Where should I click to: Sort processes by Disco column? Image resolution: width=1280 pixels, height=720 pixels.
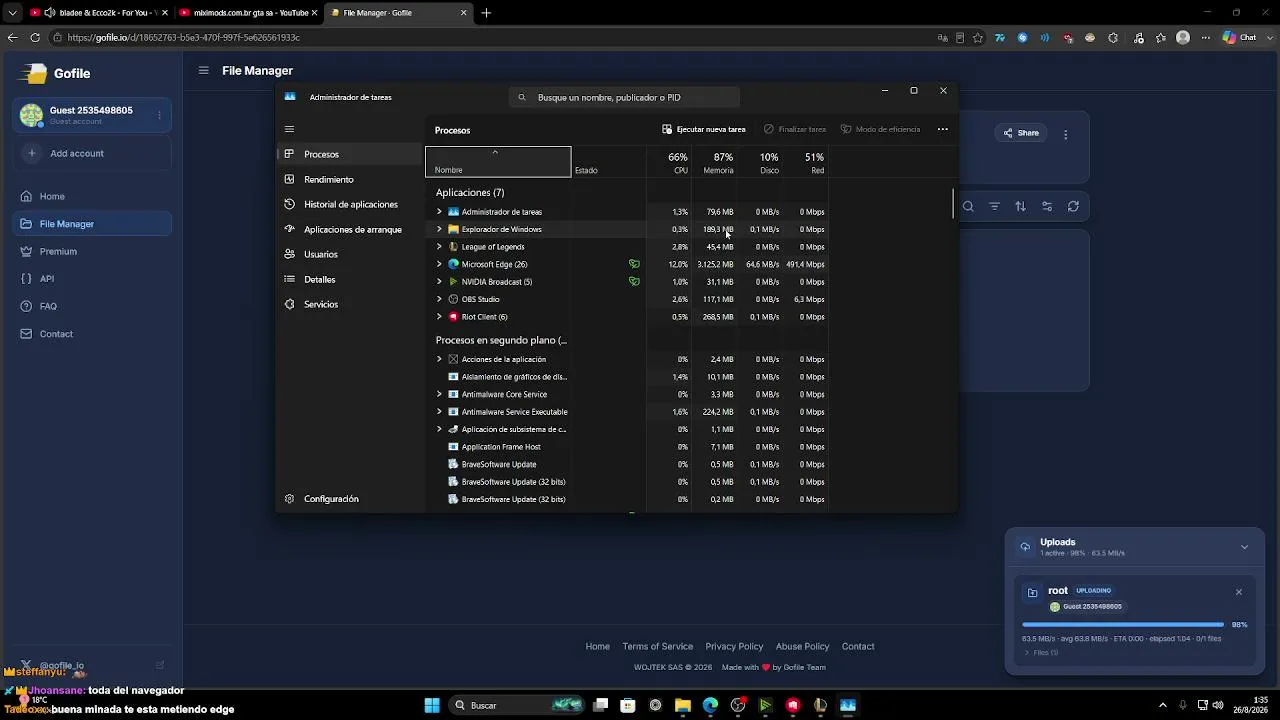coord(761,162)
